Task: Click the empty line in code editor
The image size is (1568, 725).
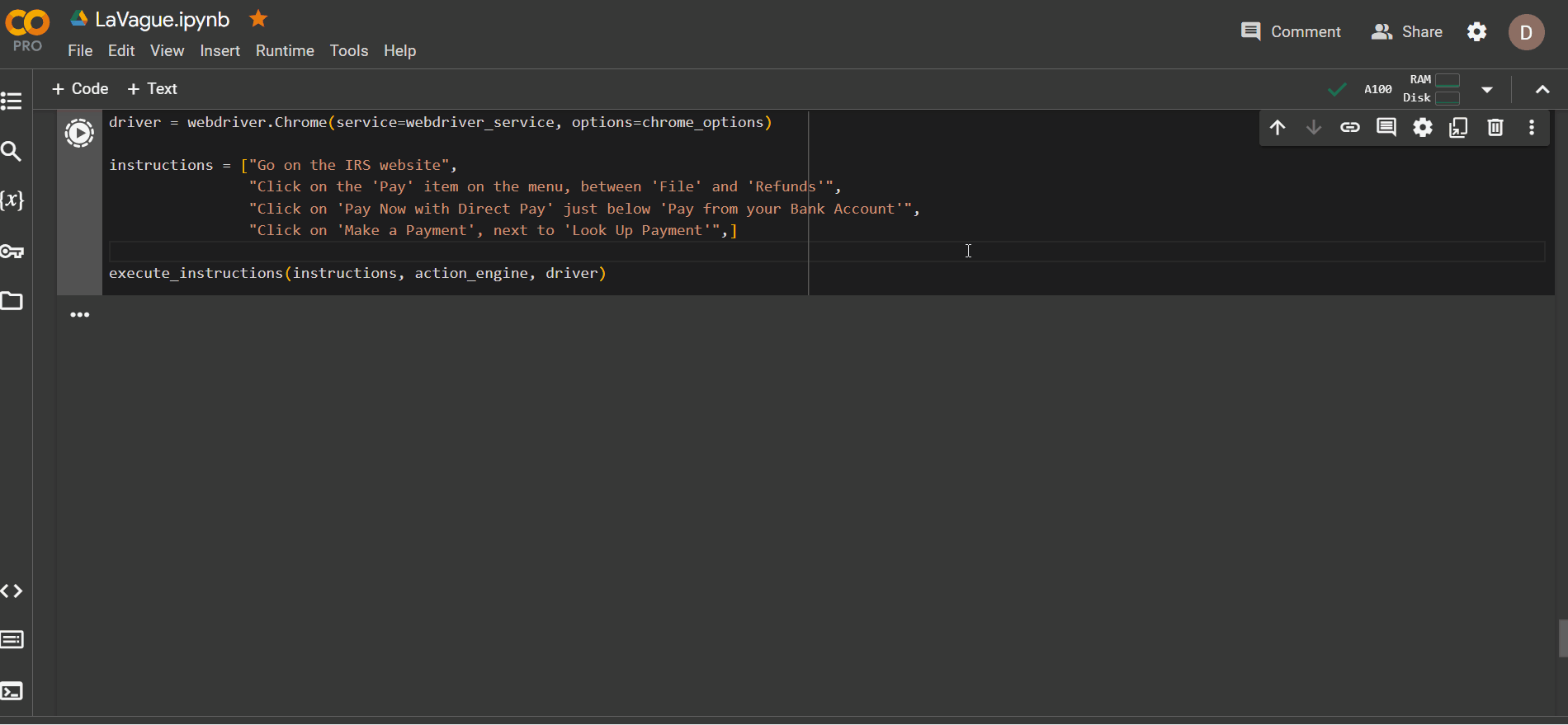Action: tap(826, 252)
